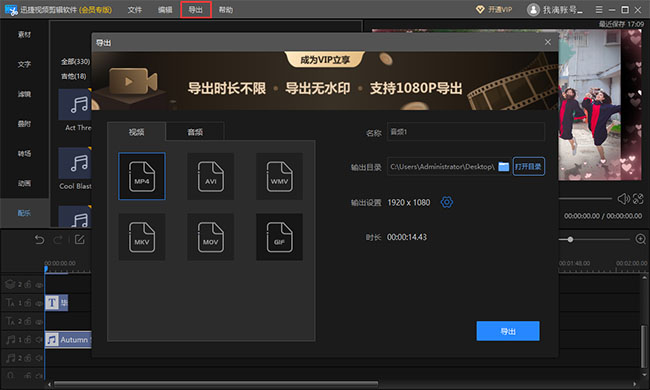Open the 导出 menu in menu bar
This screenshot has height=390, width=650.
[x=196, y=10]
